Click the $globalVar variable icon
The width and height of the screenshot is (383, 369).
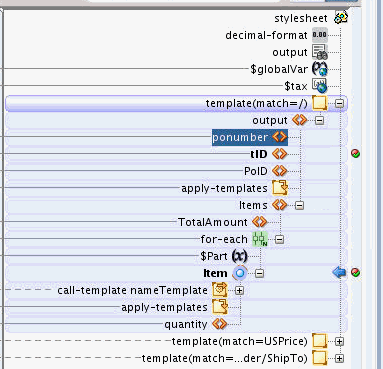coord(320,69)
